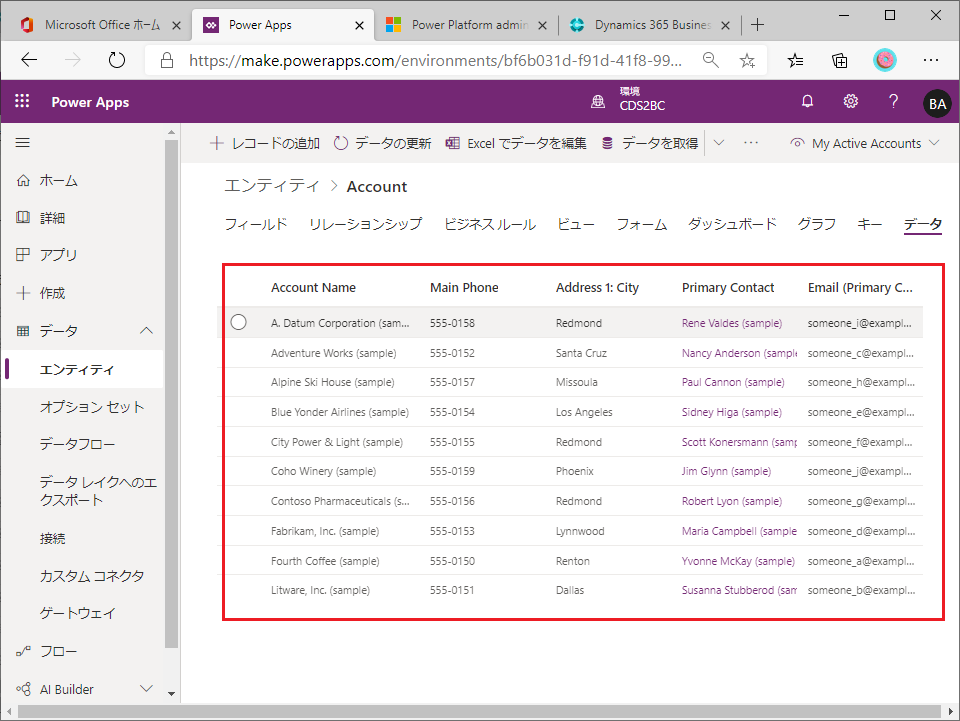Open Nancy Anderson (sample) contact link

tap(739, 353)
